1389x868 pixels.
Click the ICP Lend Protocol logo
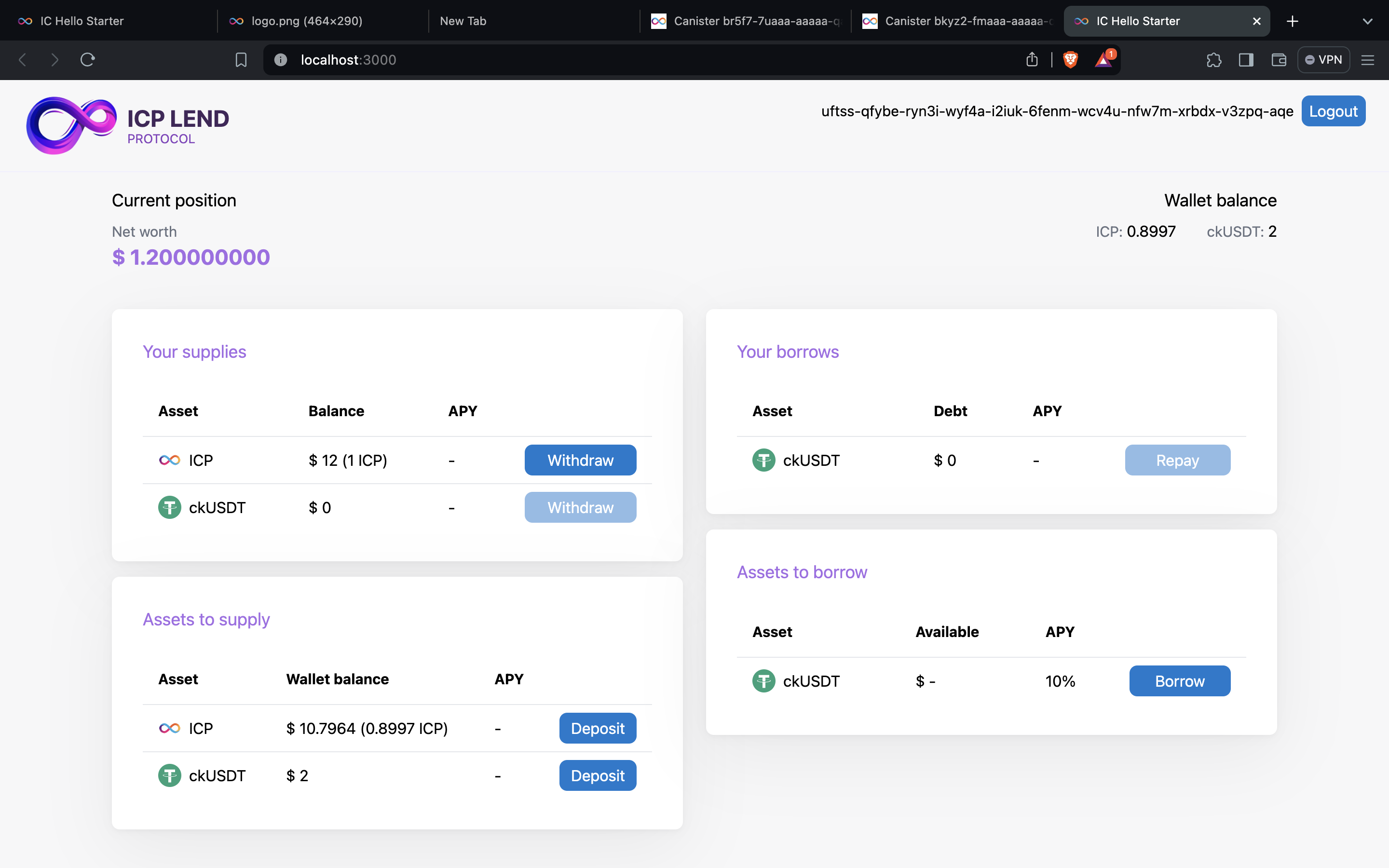coord(127,125)
